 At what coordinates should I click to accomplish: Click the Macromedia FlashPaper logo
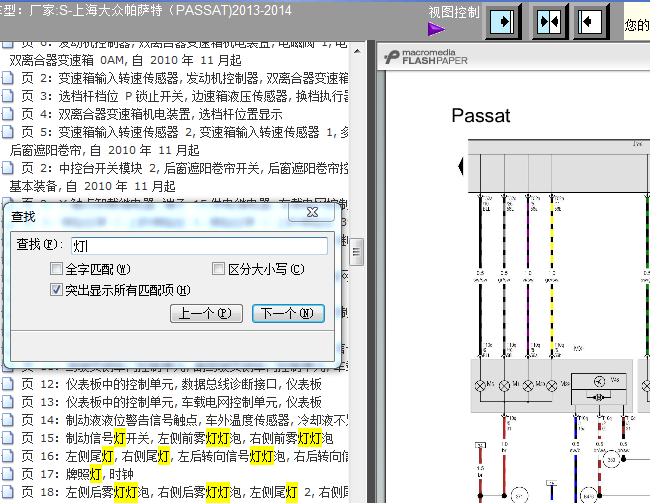(x=426, y=57)
